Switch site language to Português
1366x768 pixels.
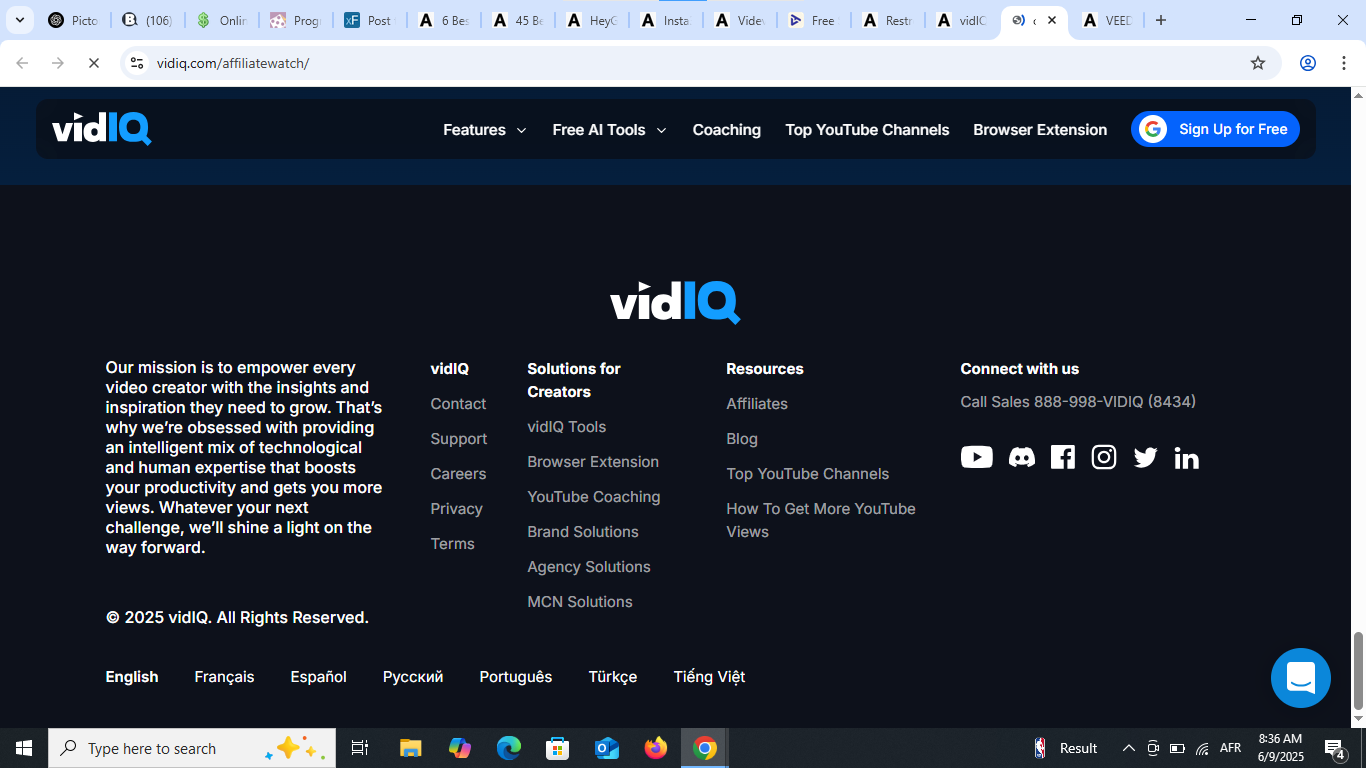(516, 677)
